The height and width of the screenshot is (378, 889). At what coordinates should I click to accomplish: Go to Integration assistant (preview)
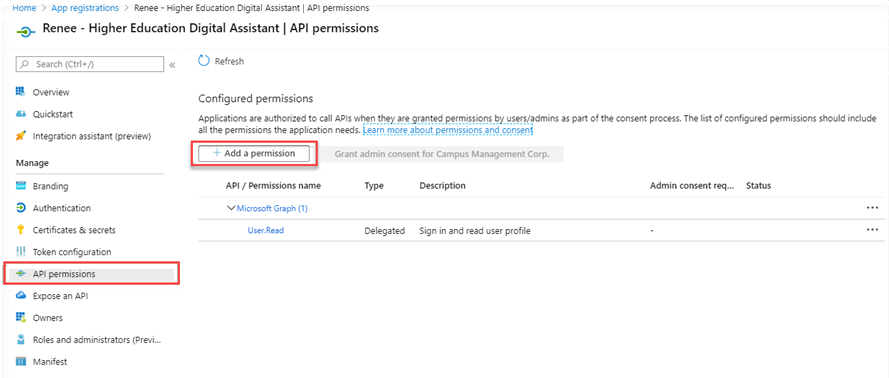[x=92, y=136]
